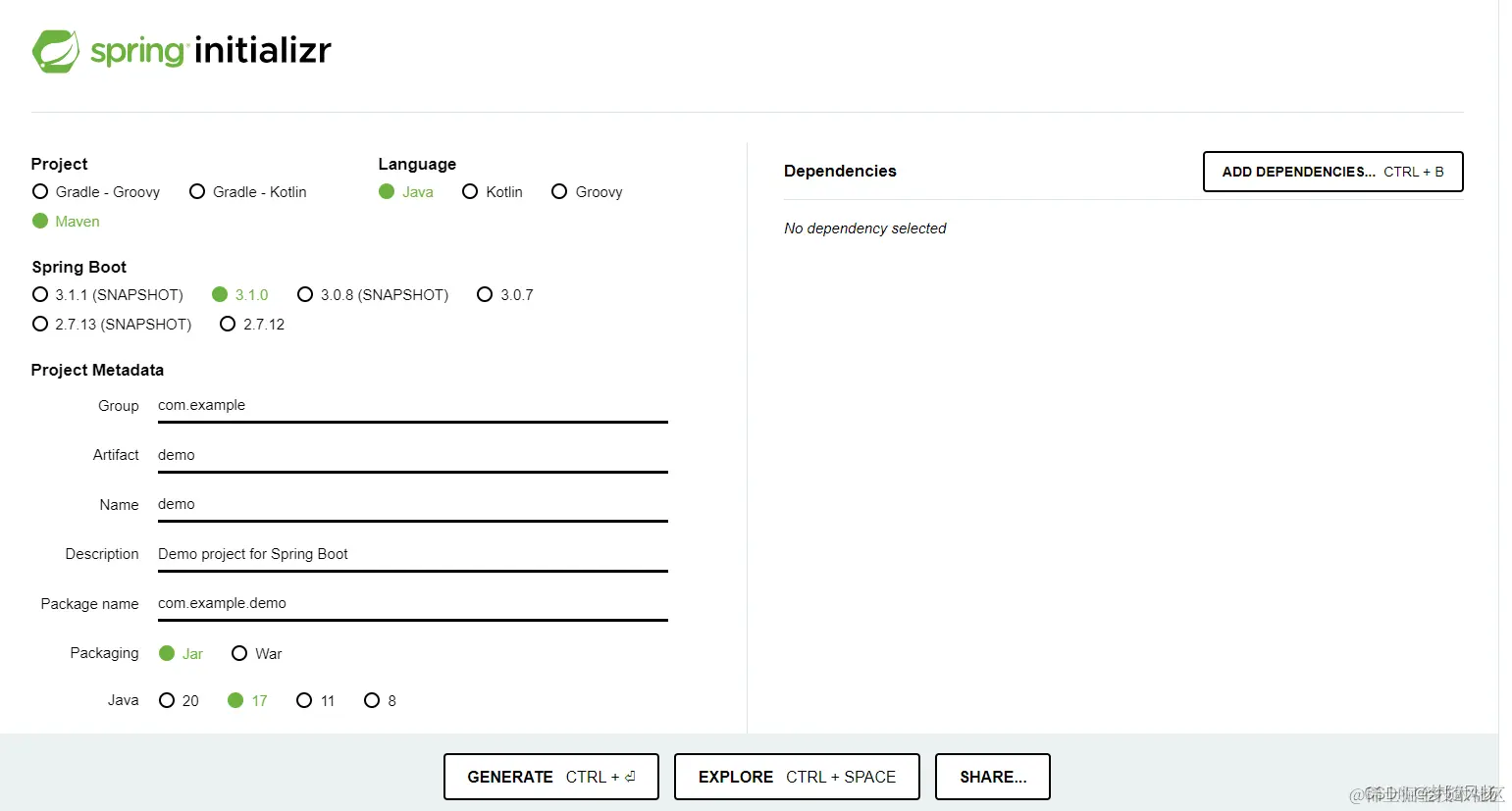This screenshot has width=1512, height=811.
Task: Choose Java version 17
Action: 247,701
